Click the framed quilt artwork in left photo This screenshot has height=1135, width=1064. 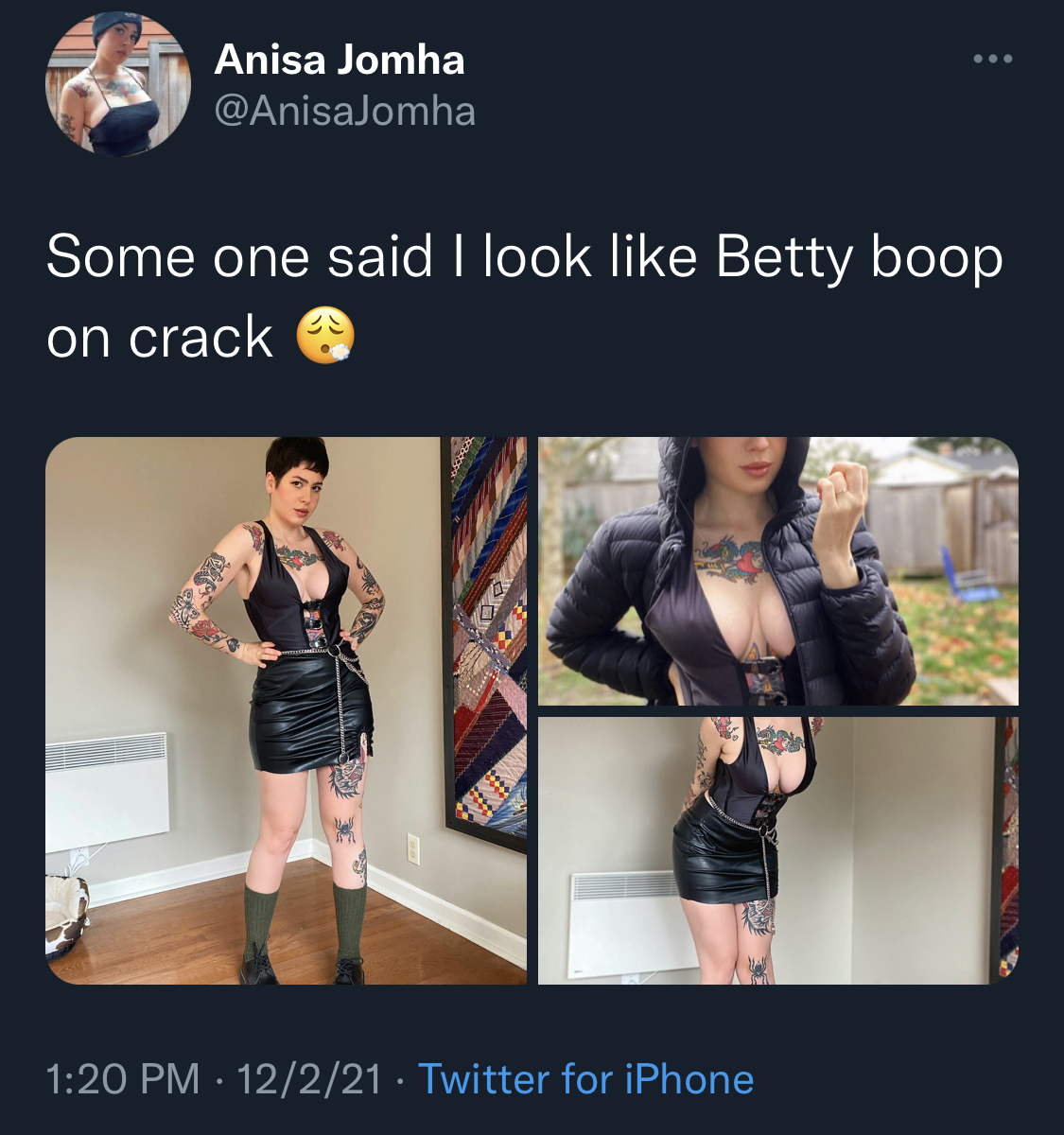click(x=485, y=643)
